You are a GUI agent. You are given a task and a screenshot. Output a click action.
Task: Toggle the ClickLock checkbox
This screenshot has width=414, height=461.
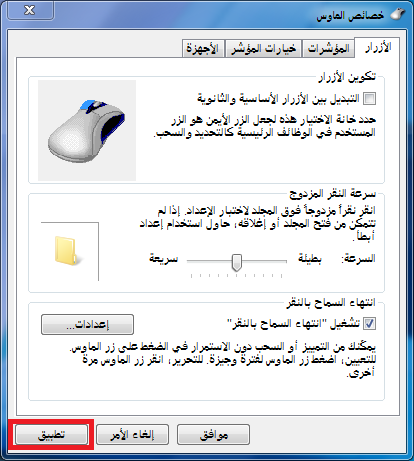tap(369, 323)
